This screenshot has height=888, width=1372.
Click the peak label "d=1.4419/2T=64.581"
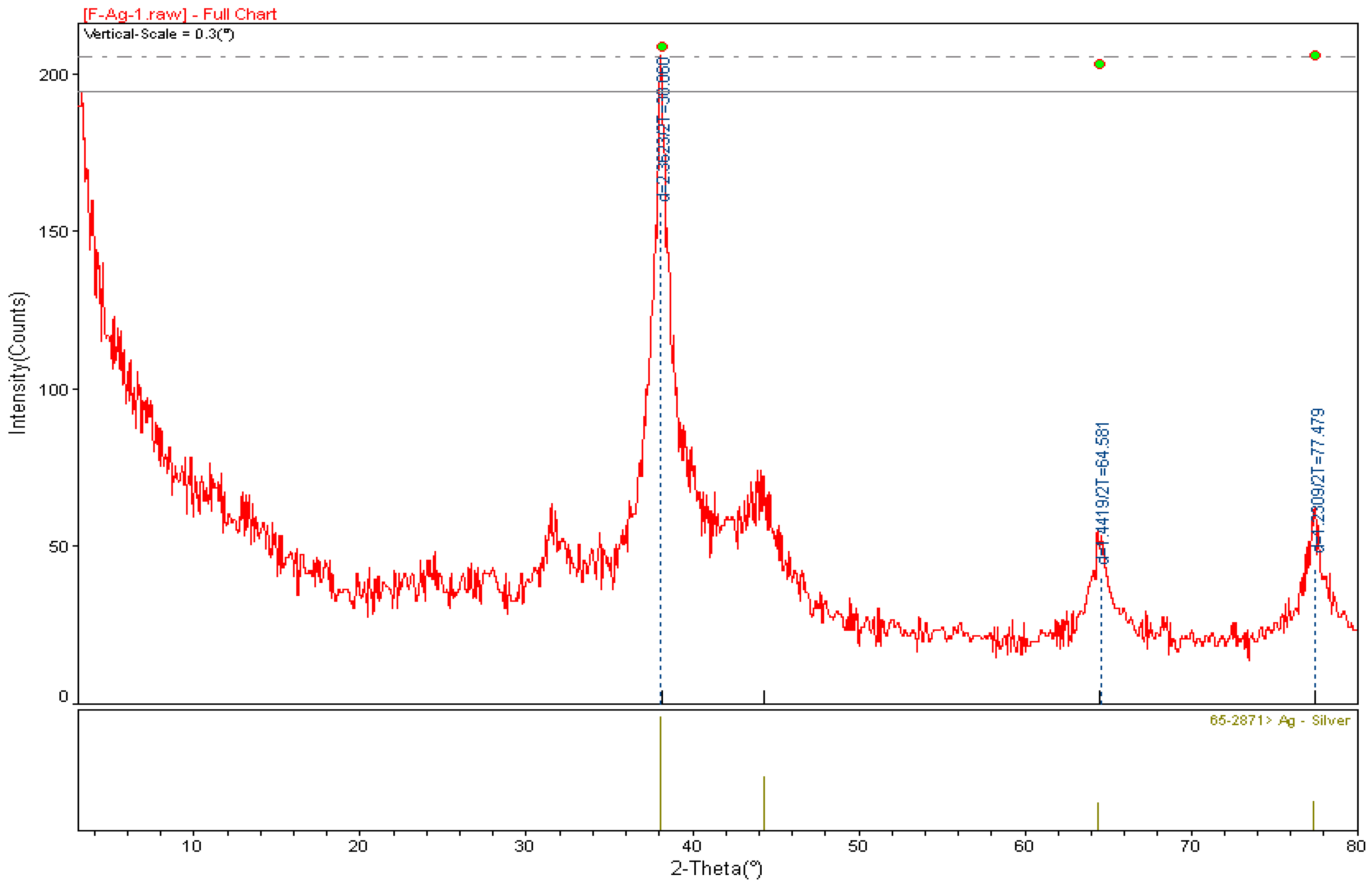tap(1102, 493)
